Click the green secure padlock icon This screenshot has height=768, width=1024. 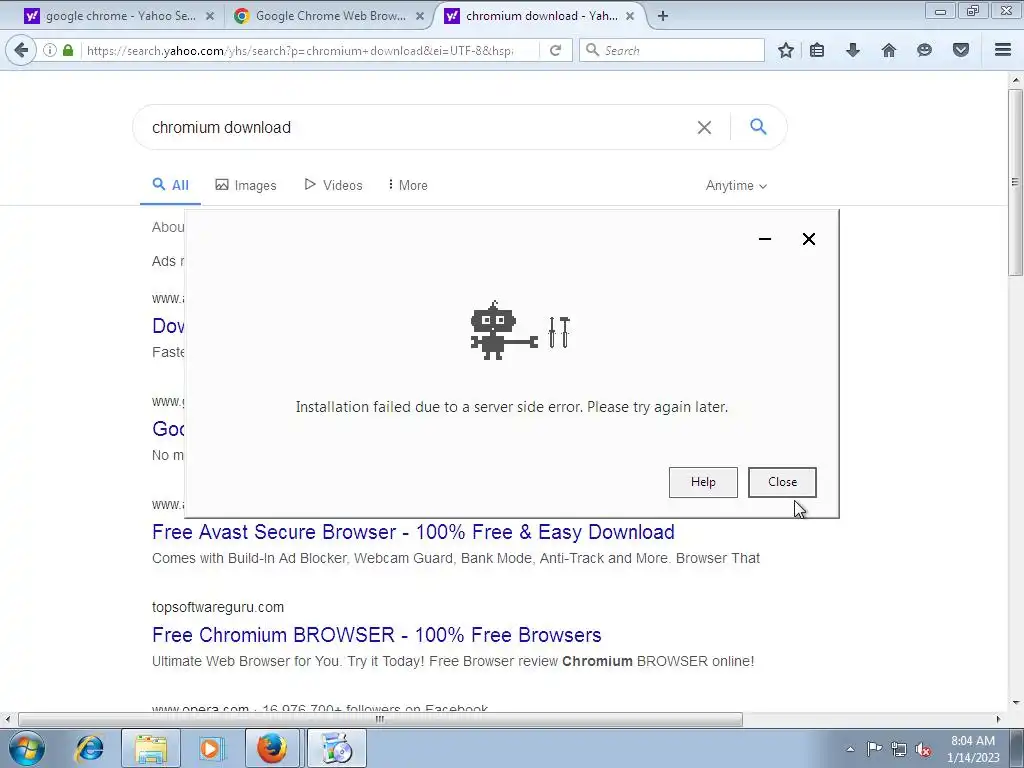(x=68, y=50)
